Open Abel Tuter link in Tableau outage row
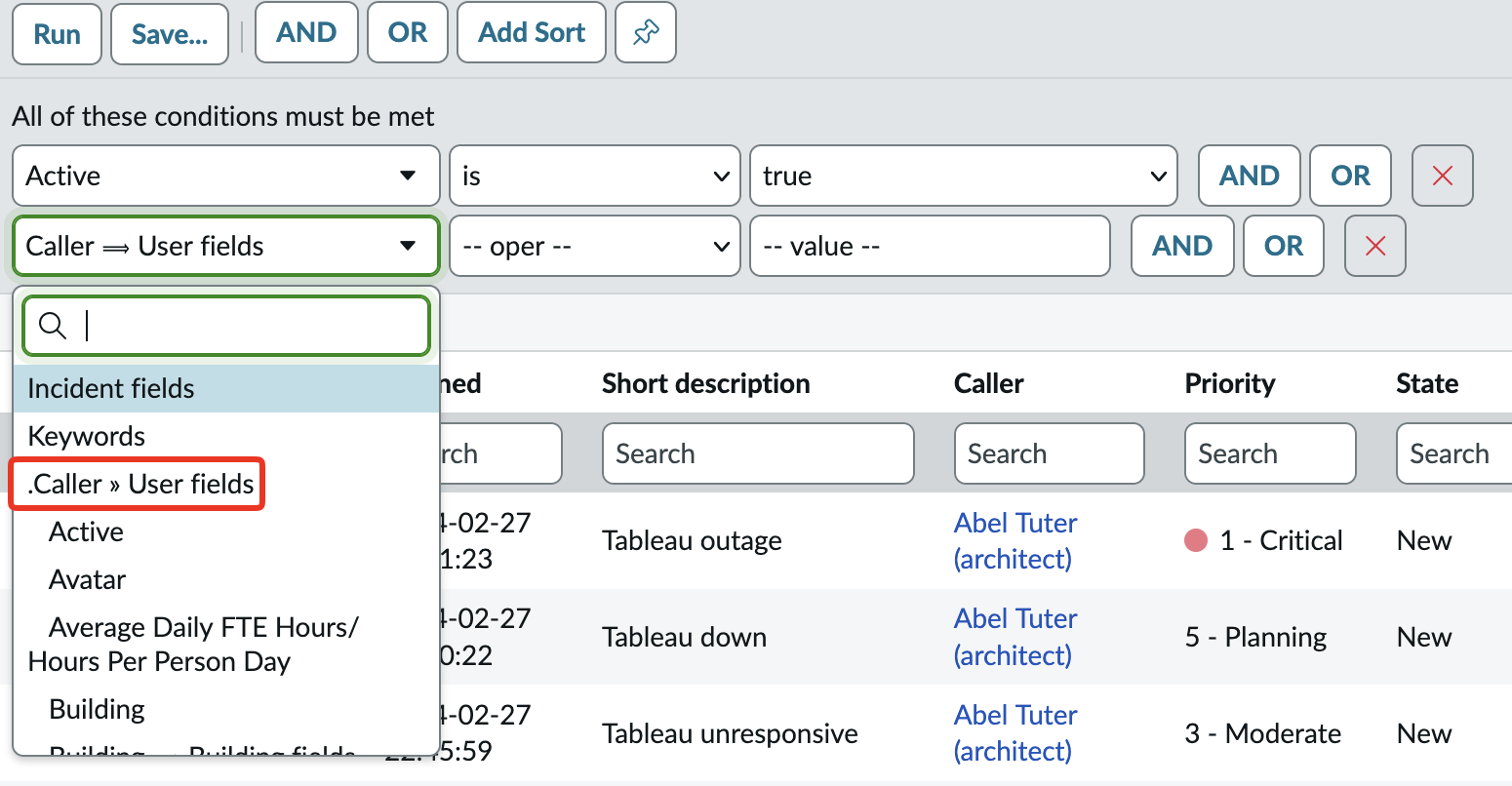This screenshot has width=1512, height=786. pyautogui.click(x=1015, y=540)
